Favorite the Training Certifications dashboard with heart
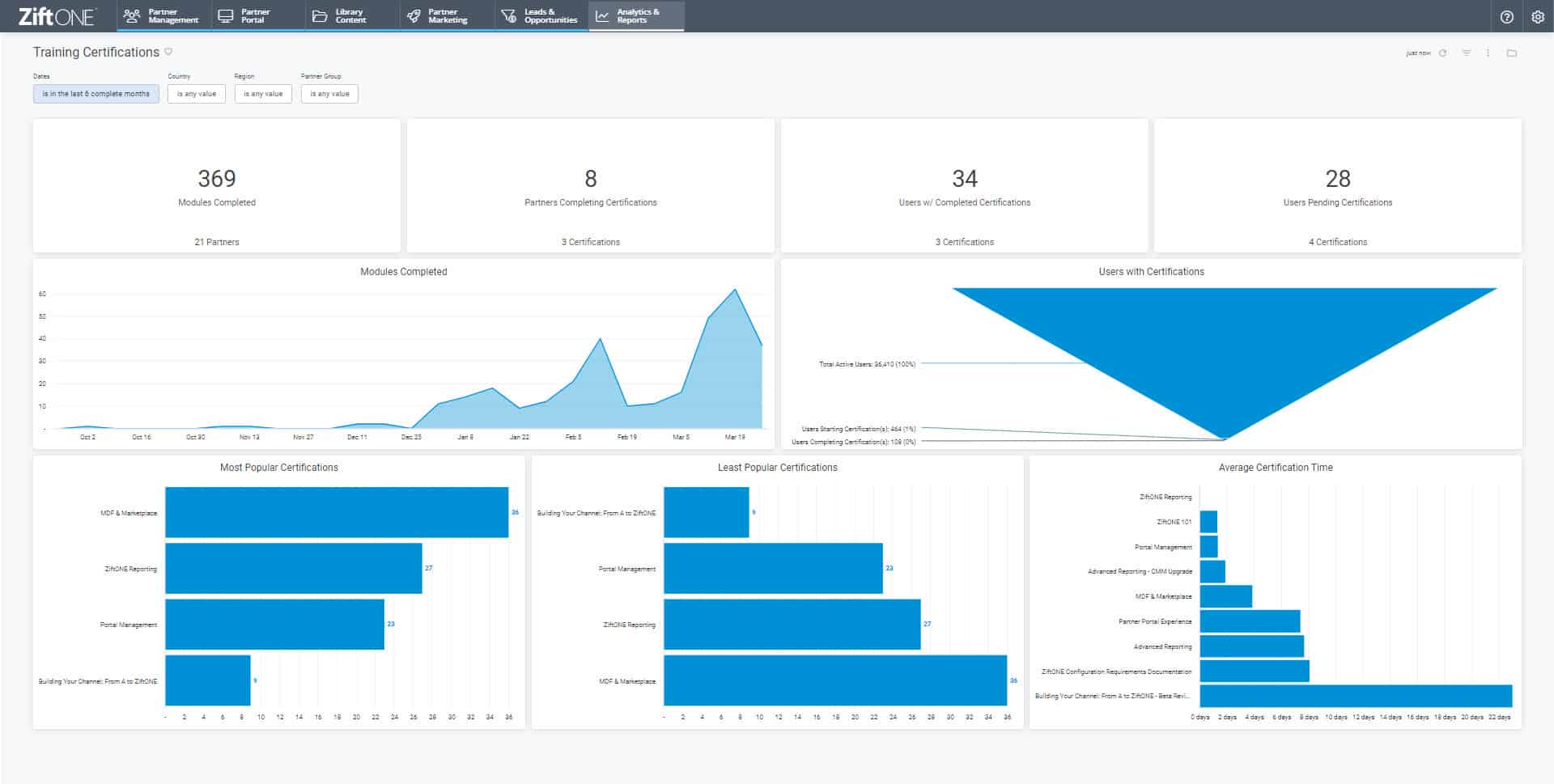The image size is (1554, 784). (x=168, y=52)
